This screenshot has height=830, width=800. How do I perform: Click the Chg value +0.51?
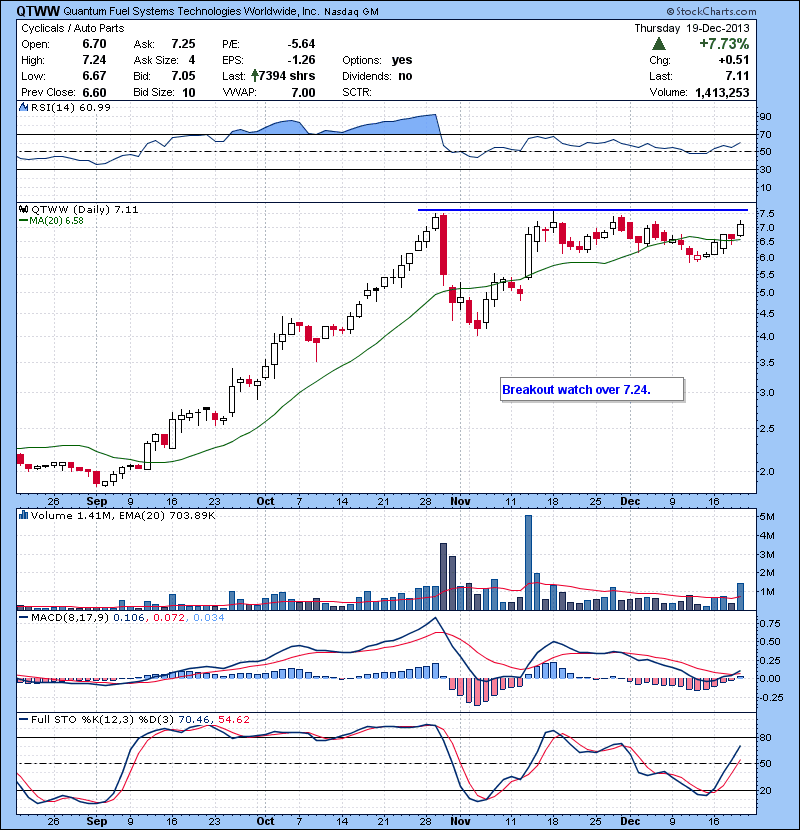(x=734, y=60)
